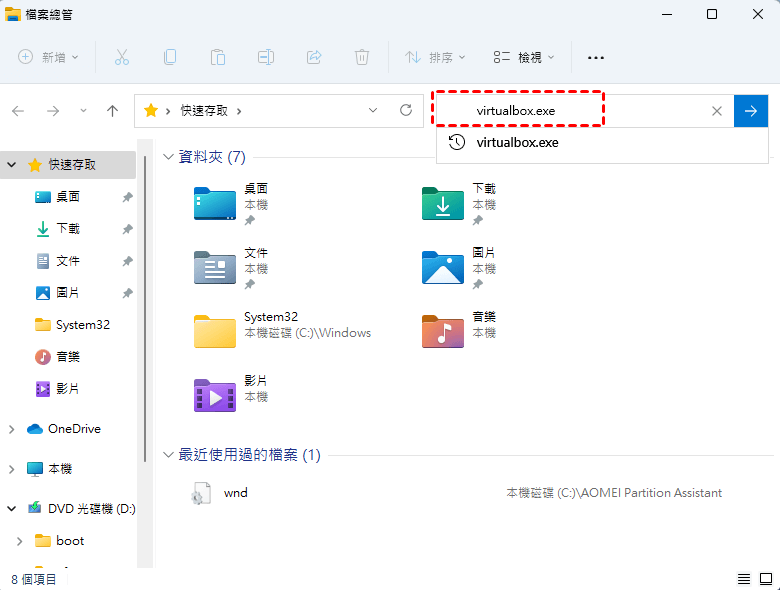Image resolution: width=780 pixels, height=590 pixels.
Task: Clear the search box with X
Action: (x=716, y=111)
